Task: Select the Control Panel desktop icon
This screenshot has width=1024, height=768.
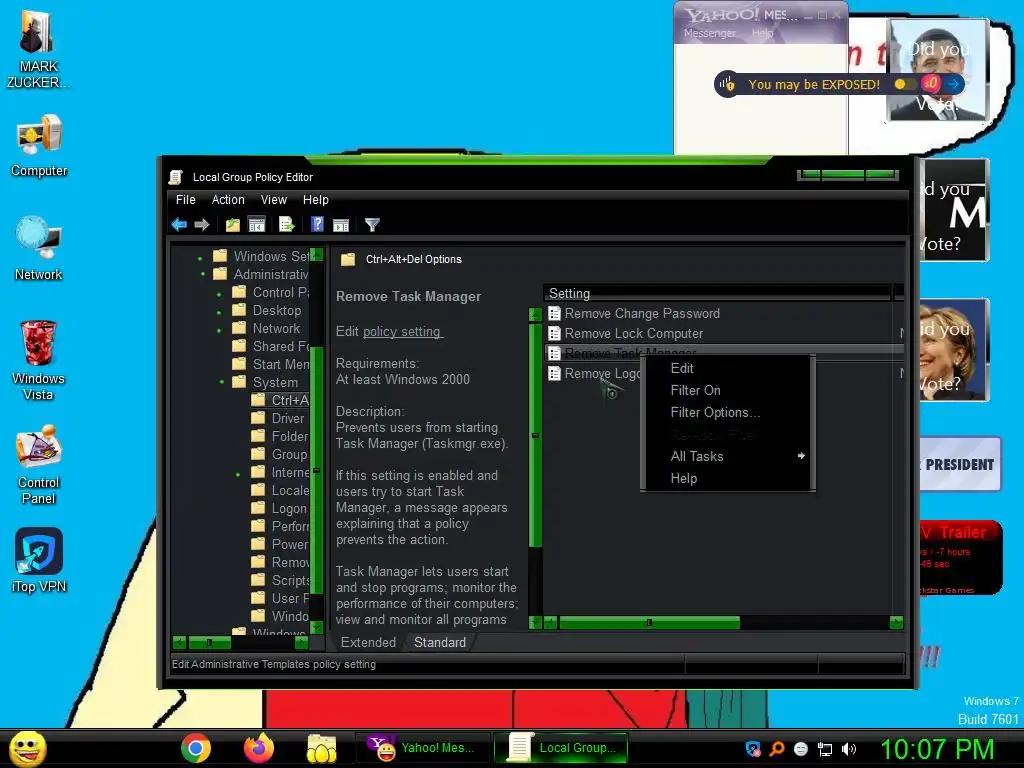Action: [39, 465]
